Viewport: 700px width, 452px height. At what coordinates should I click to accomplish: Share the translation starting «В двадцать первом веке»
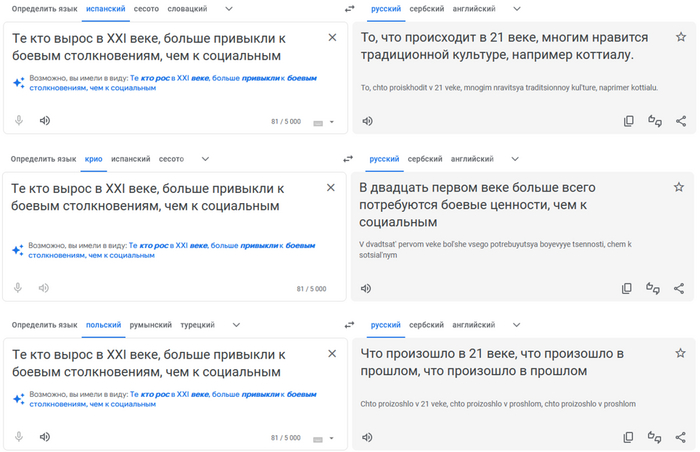(680, 288)
